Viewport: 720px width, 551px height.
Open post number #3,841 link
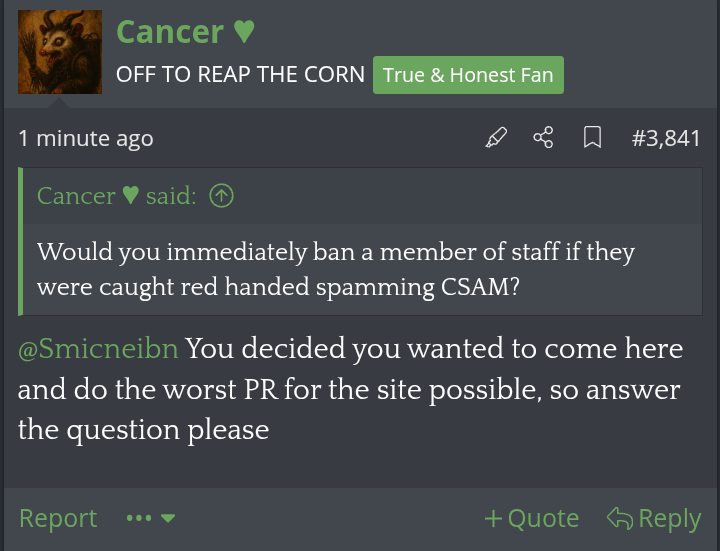666,138
